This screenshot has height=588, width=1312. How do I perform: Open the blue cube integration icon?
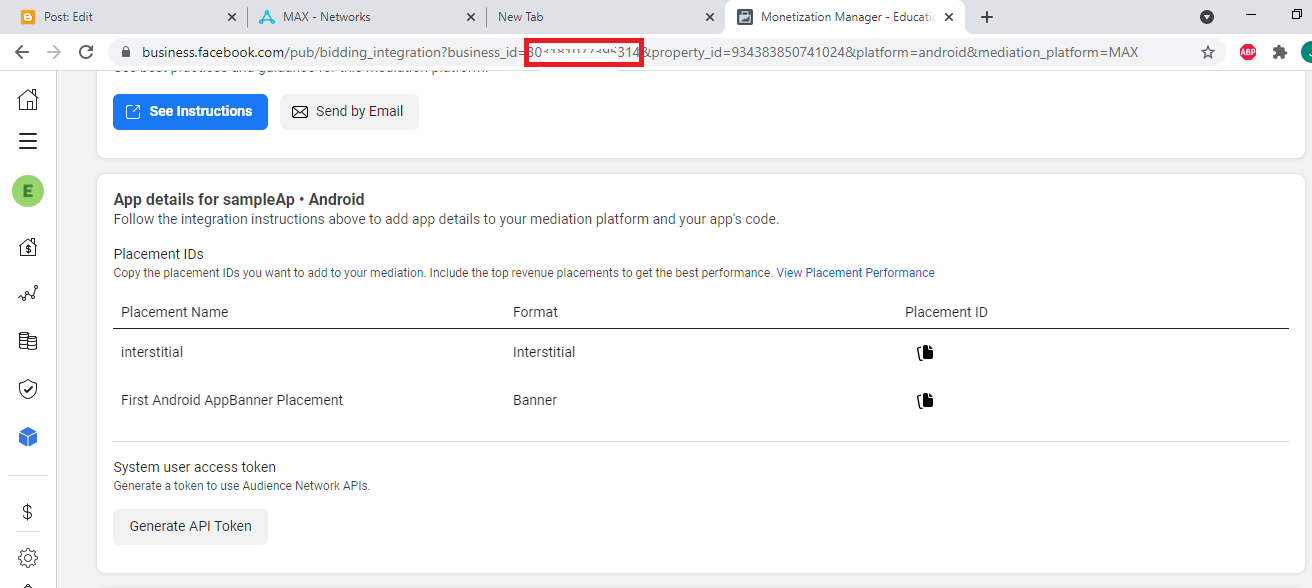(28, 437)
